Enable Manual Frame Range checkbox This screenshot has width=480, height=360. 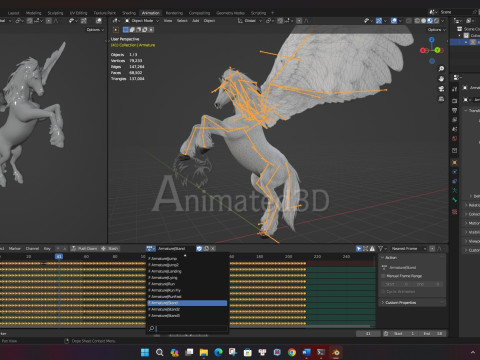point(383,276)
